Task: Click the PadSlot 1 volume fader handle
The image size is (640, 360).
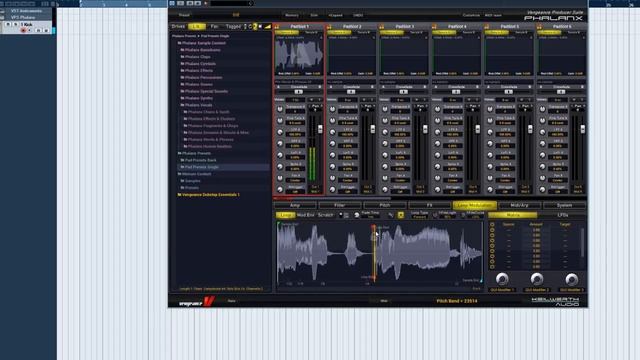Action: click(320, 129)
